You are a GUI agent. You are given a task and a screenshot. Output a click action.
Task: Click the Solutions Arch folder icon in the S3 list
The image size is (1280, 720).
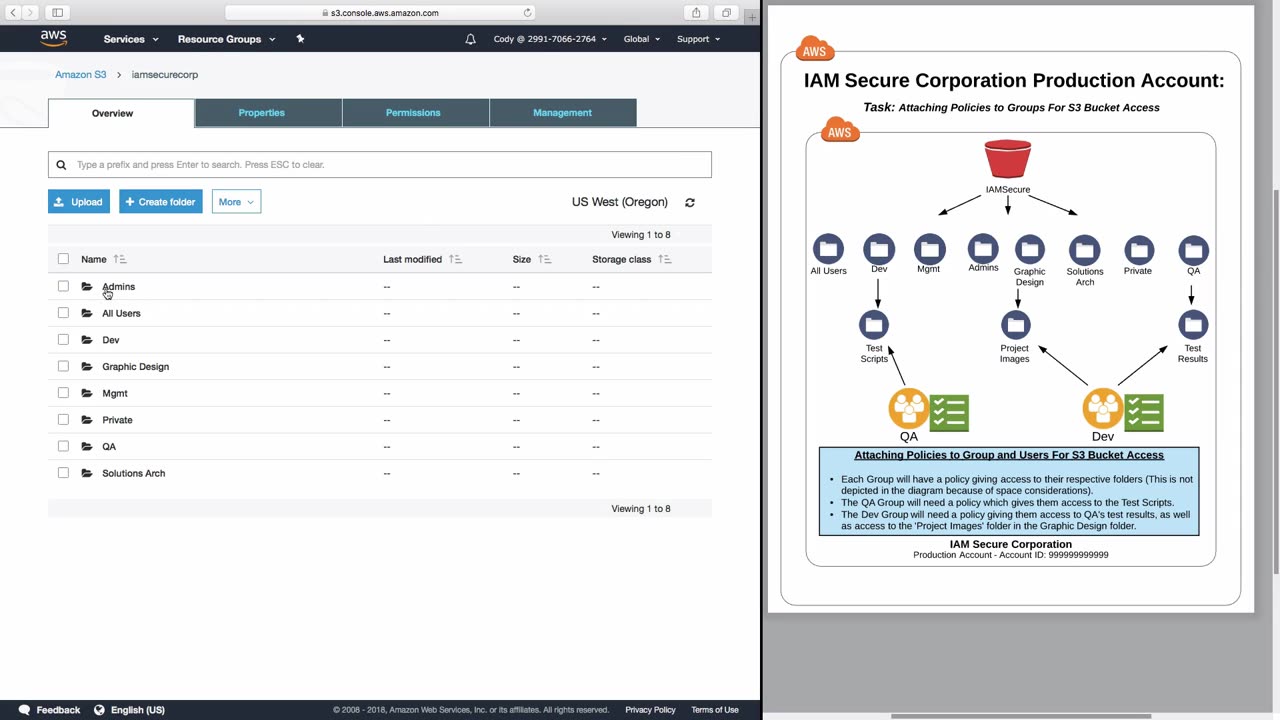87,473
